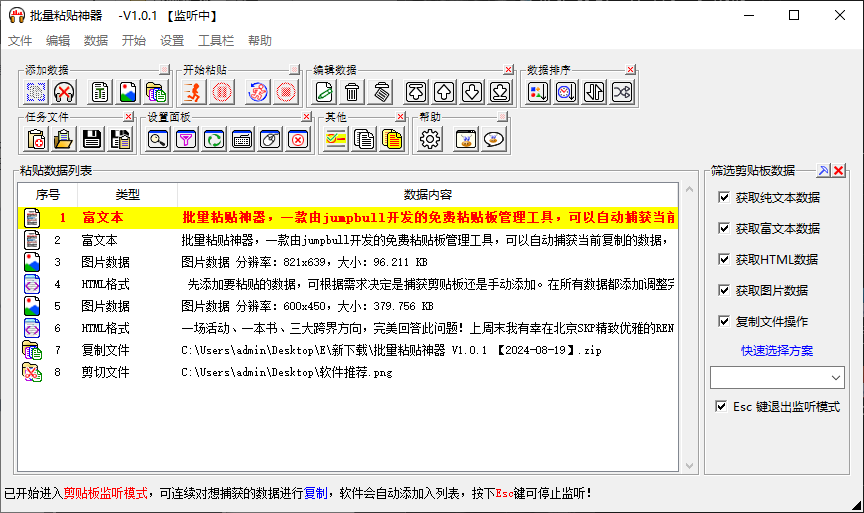Click the stop monitoring headphone icon
The height and width of the screenshot is (513, 864).
click(x=64, y=92)
